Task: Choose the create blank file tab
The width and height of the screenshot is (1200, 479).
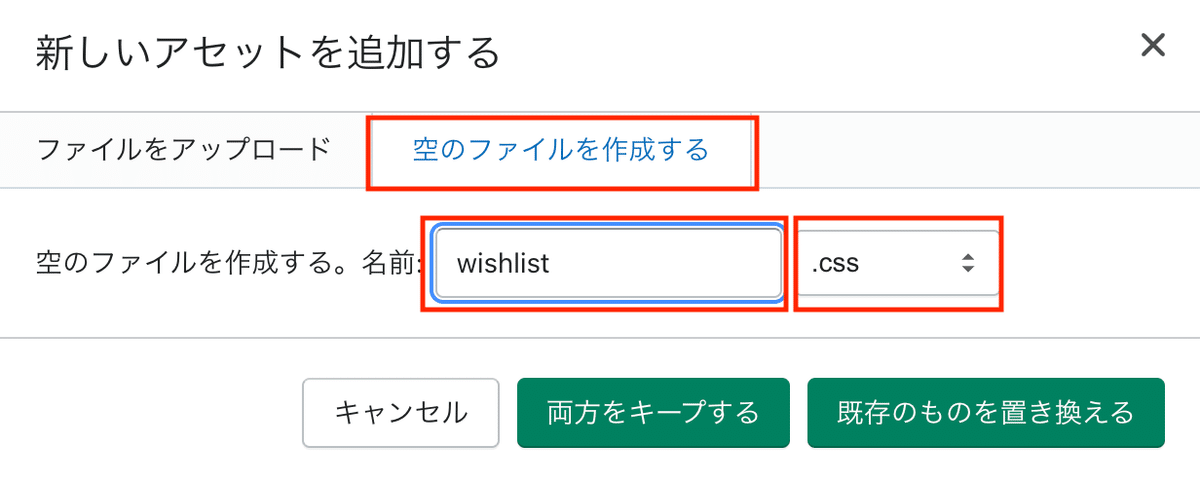Action: (561, 150)
